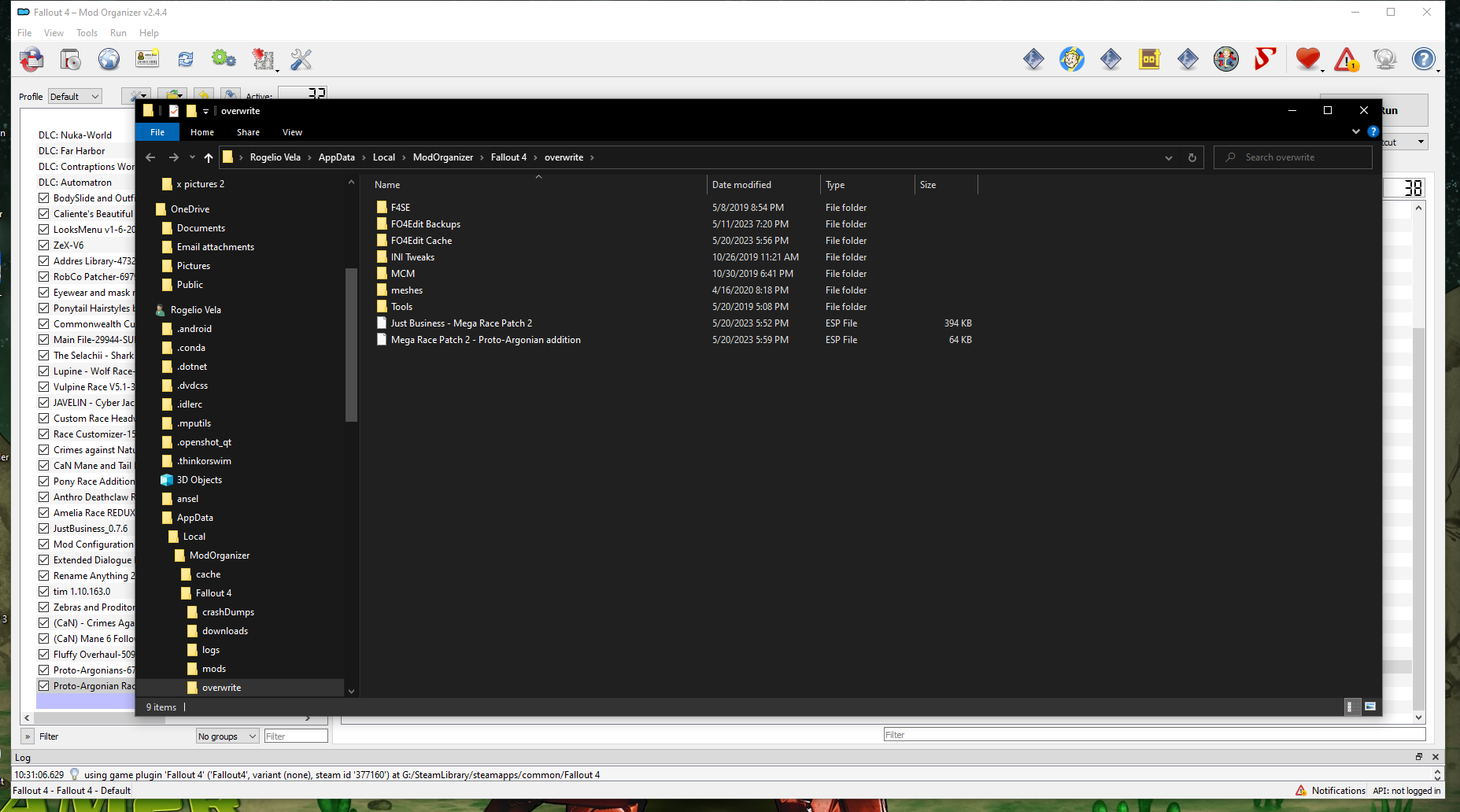Screen dimensions: 1460x812
Task: Click the Size column header
Action: click(x=946, y=185)
